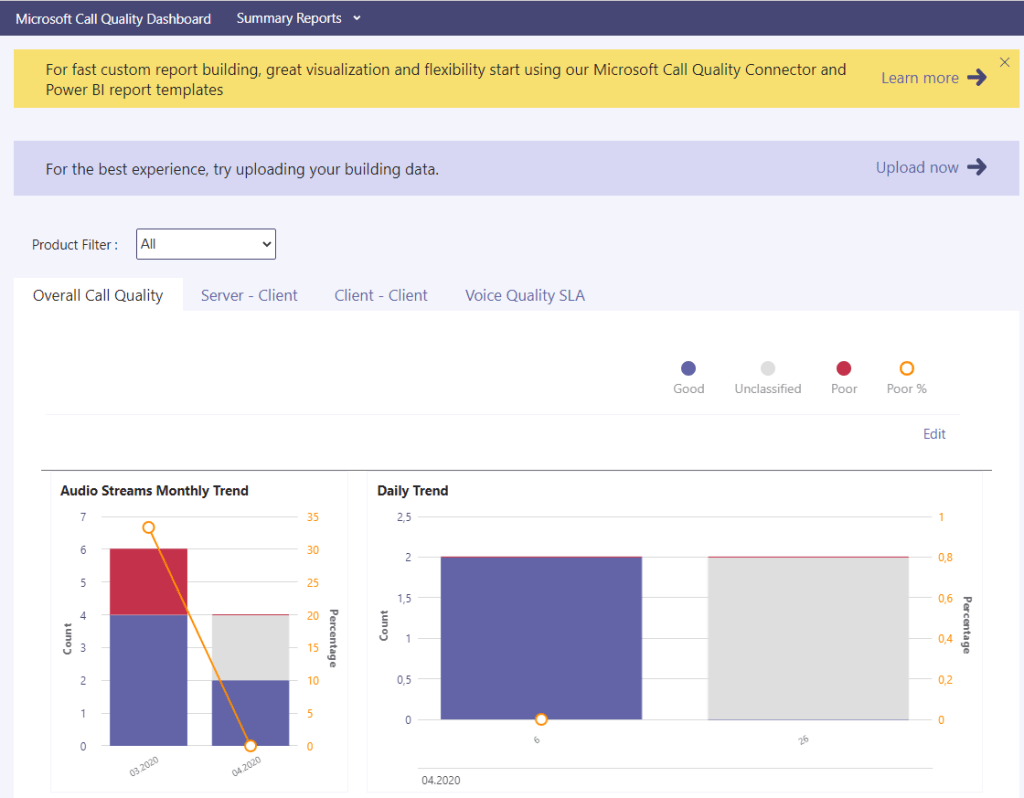Switch to the Client - Client tab
This screenshot has height=798, width=1024.
[381, 295]
